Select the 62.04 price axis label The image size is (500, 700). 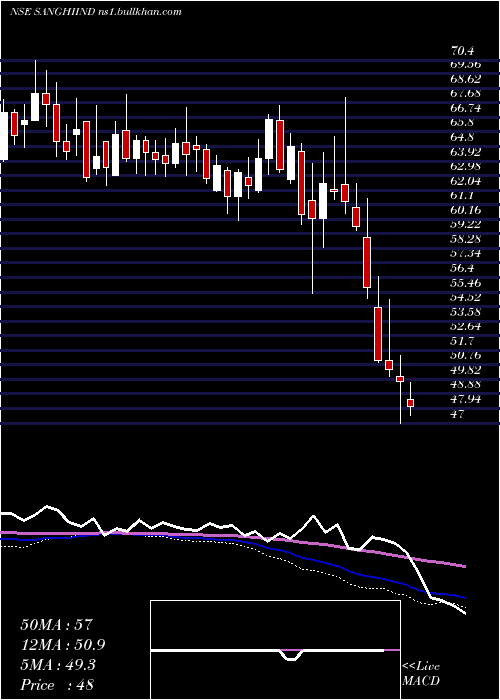click(x=466, y=181)
